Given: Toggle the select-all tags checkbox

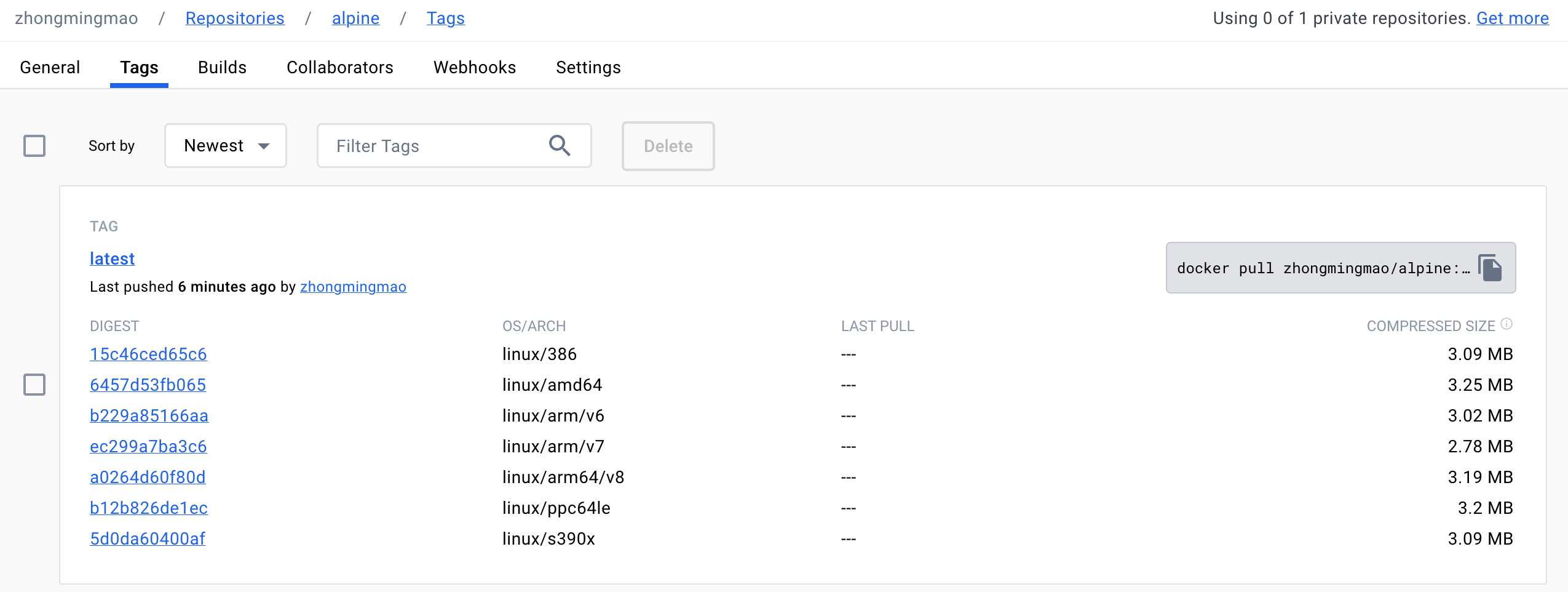Looking at the screenshot, I should click(x=34, y=146).
